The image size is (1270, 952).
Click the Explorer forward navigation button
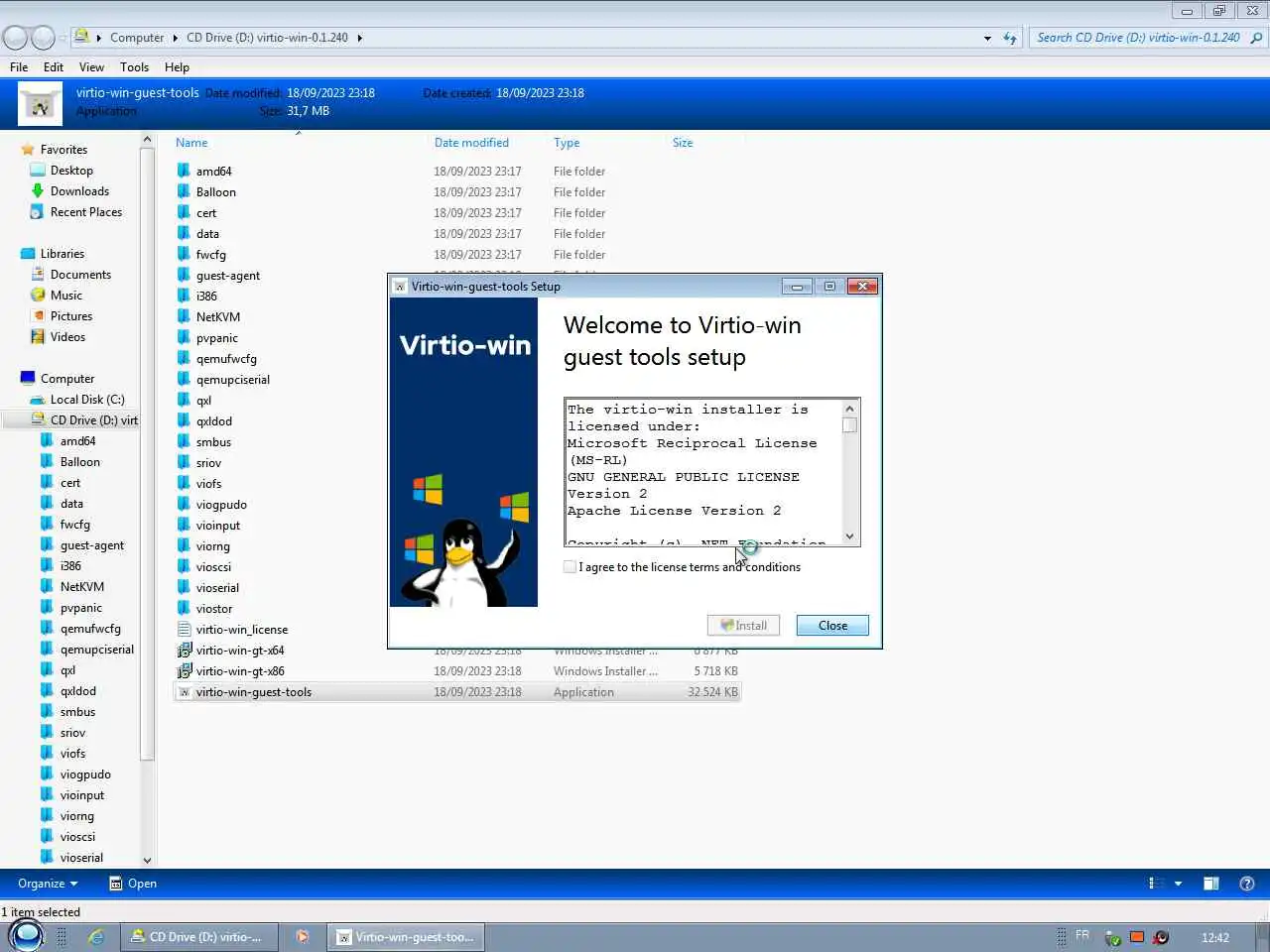[43, 38]
